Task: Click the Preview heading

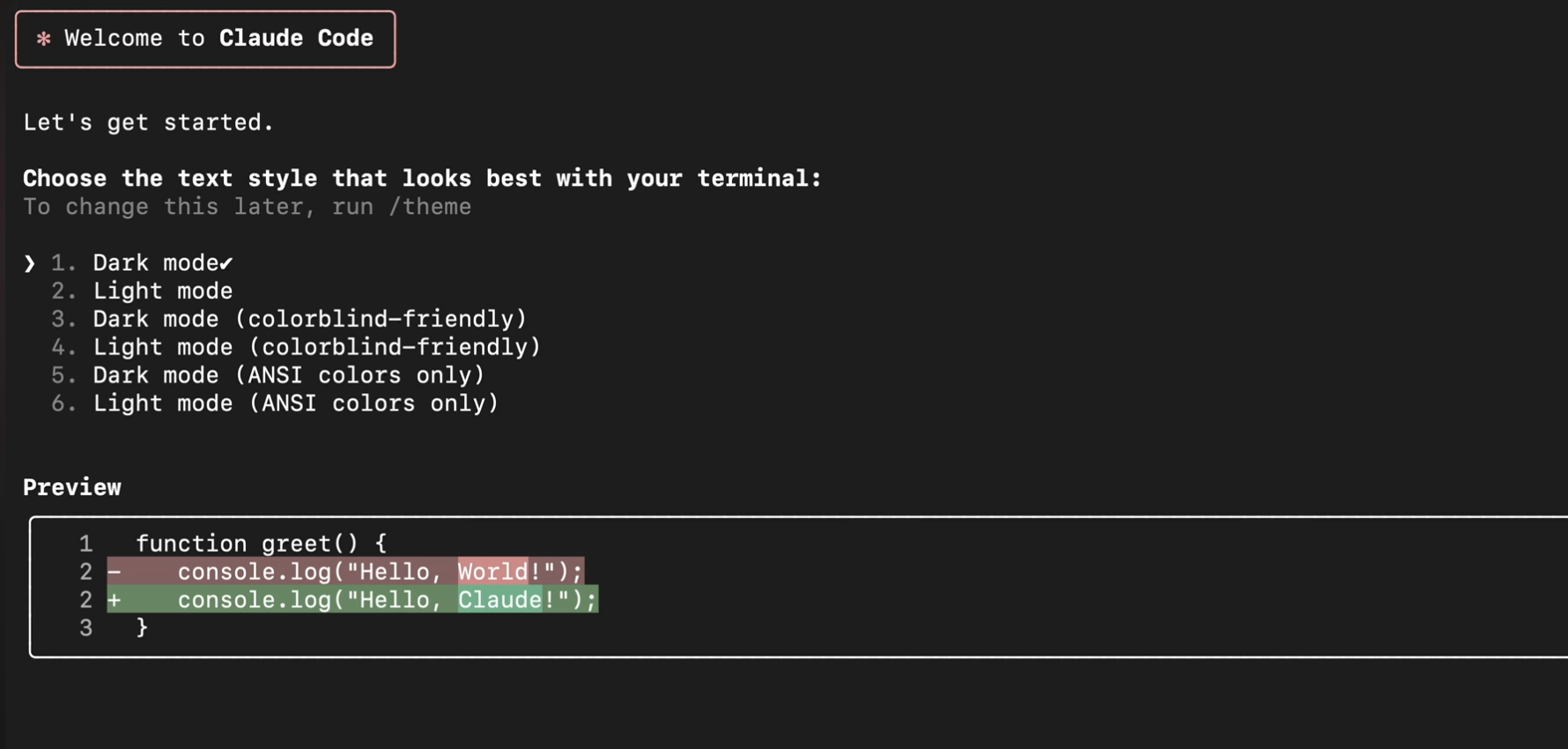Action: 72,487
